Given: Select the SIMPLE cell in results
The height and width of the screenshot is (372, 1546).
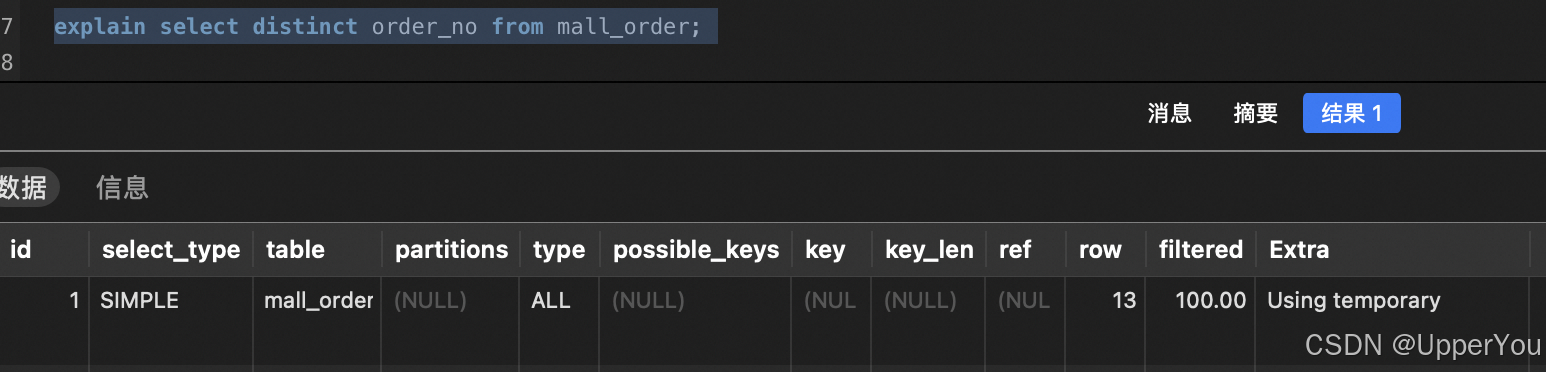Looking at the screenshot, I should [x=171, y=300].
